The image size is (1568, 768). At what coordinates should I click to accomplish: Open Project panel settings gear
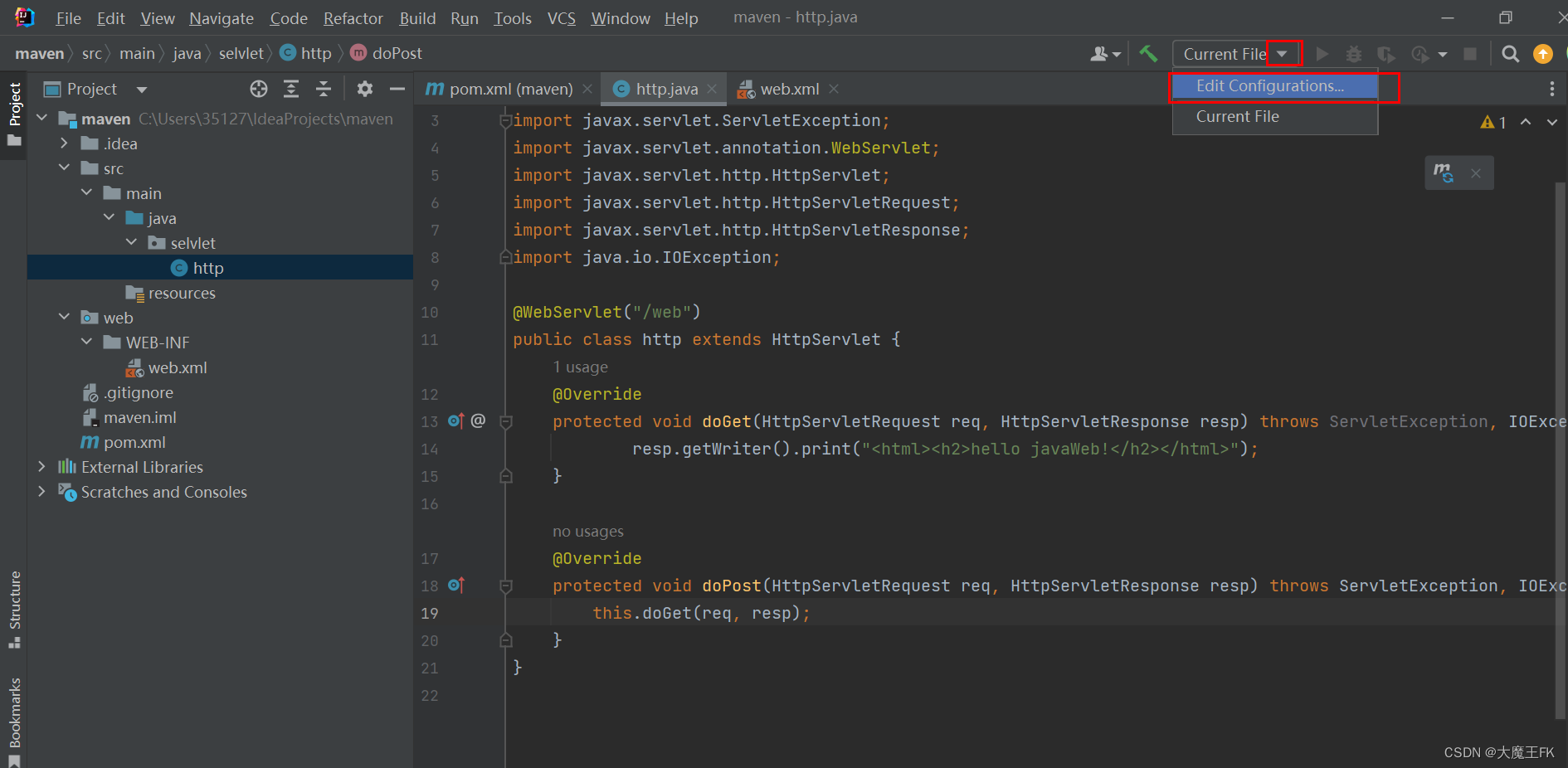pyautogui.click(x=365, y=89)
